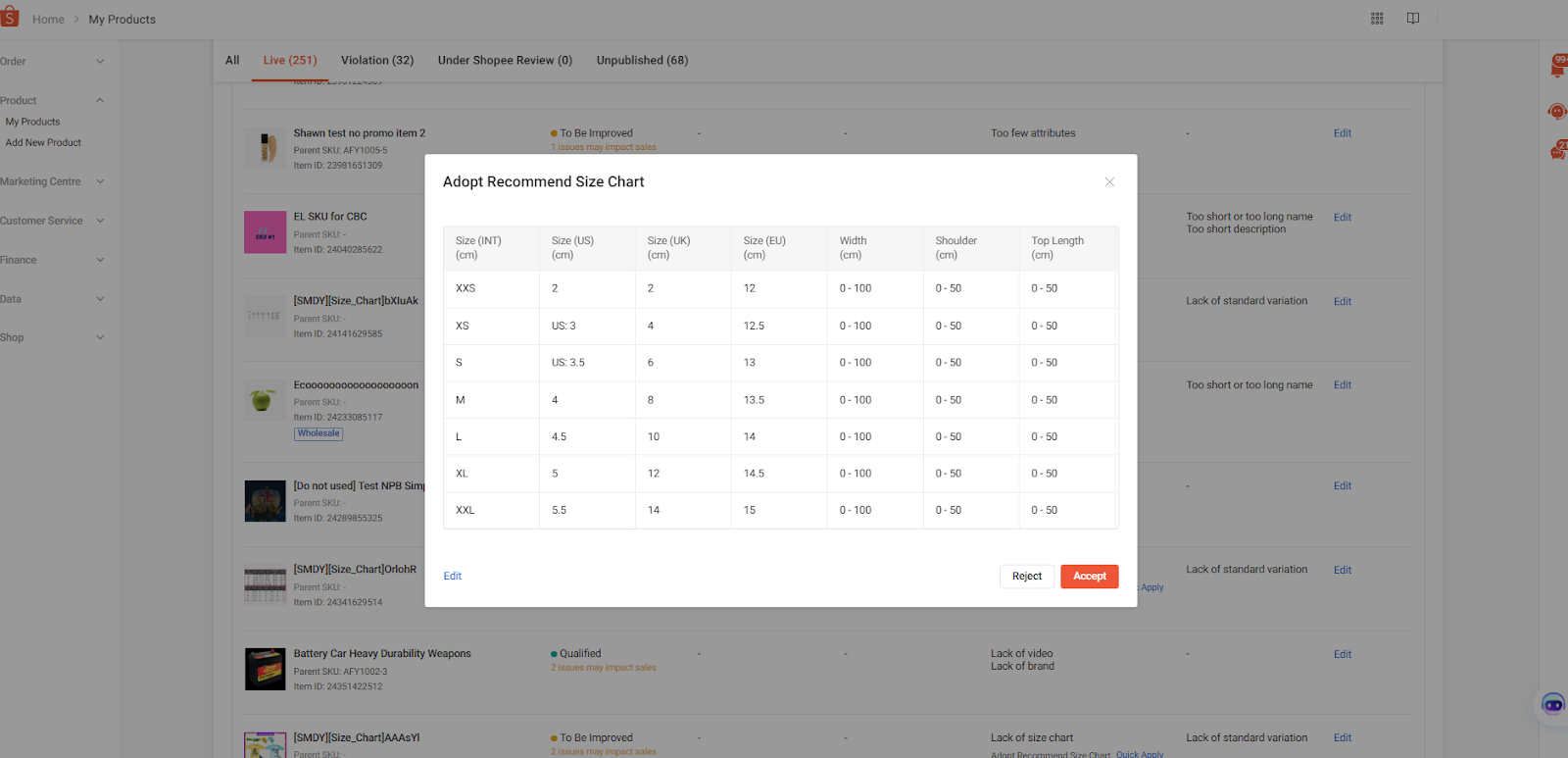The width and height of the screenshot is (1568, 758).
Task: Click the XXS size cell
Action: point(491,289)
